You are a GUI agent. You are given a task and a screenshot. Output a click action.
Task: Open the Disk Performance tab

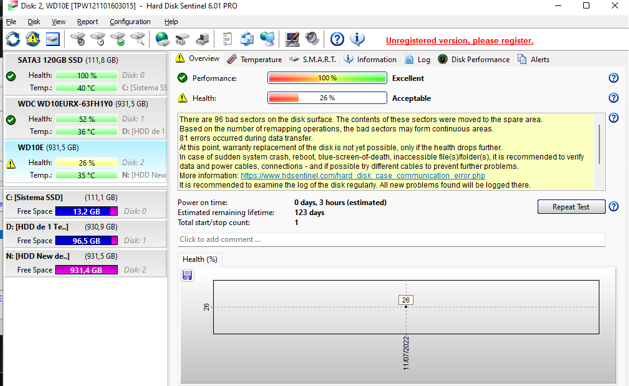pyautogui.click(x=474, y=59)
